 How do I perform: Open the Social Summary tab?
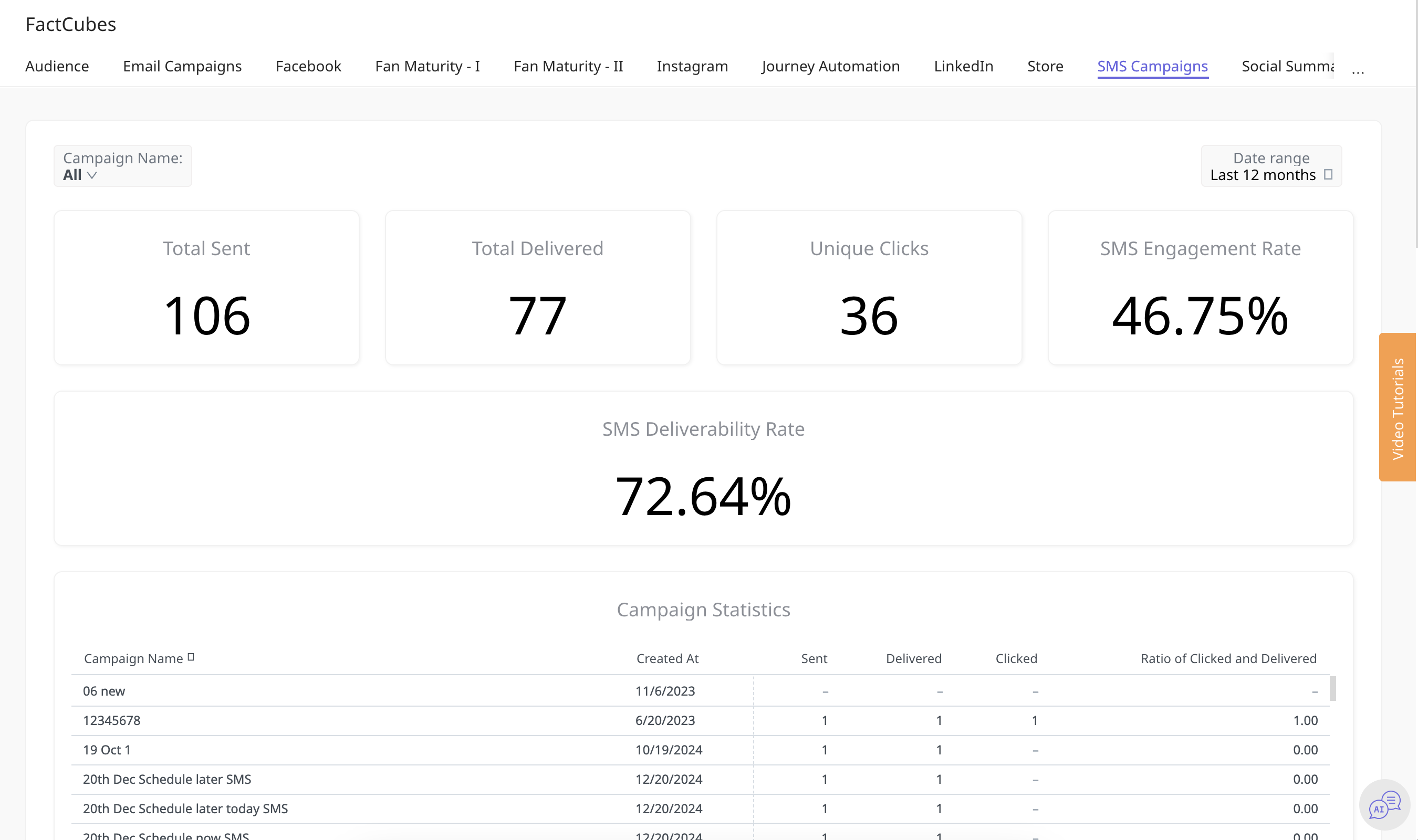[1288, 66]
